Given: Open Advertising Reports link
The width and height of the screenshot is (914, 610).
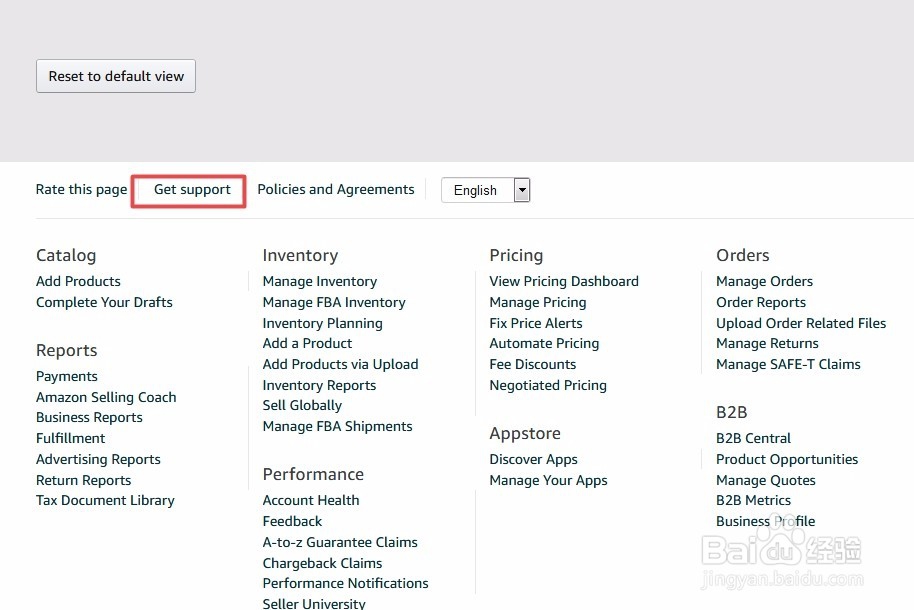Looking at the screenshot, I should pyautogui.click(x=98, y=460).
